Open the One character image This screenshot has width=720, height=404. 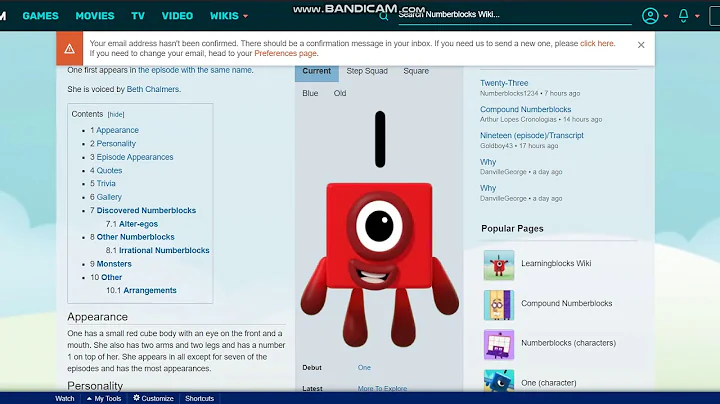[x=379, y=228]
